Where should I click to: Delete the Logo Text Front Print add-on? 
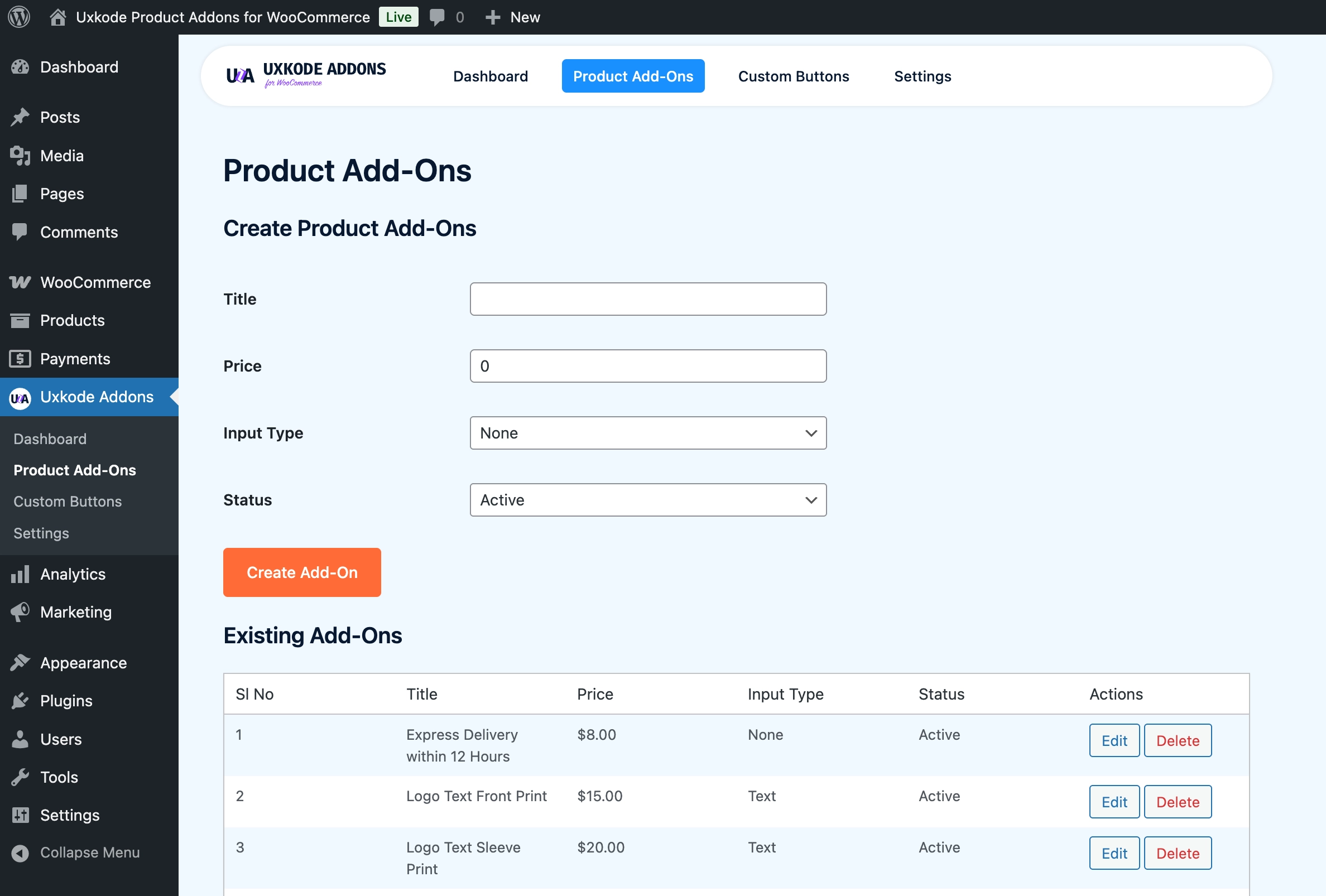tap(1177, 802)
